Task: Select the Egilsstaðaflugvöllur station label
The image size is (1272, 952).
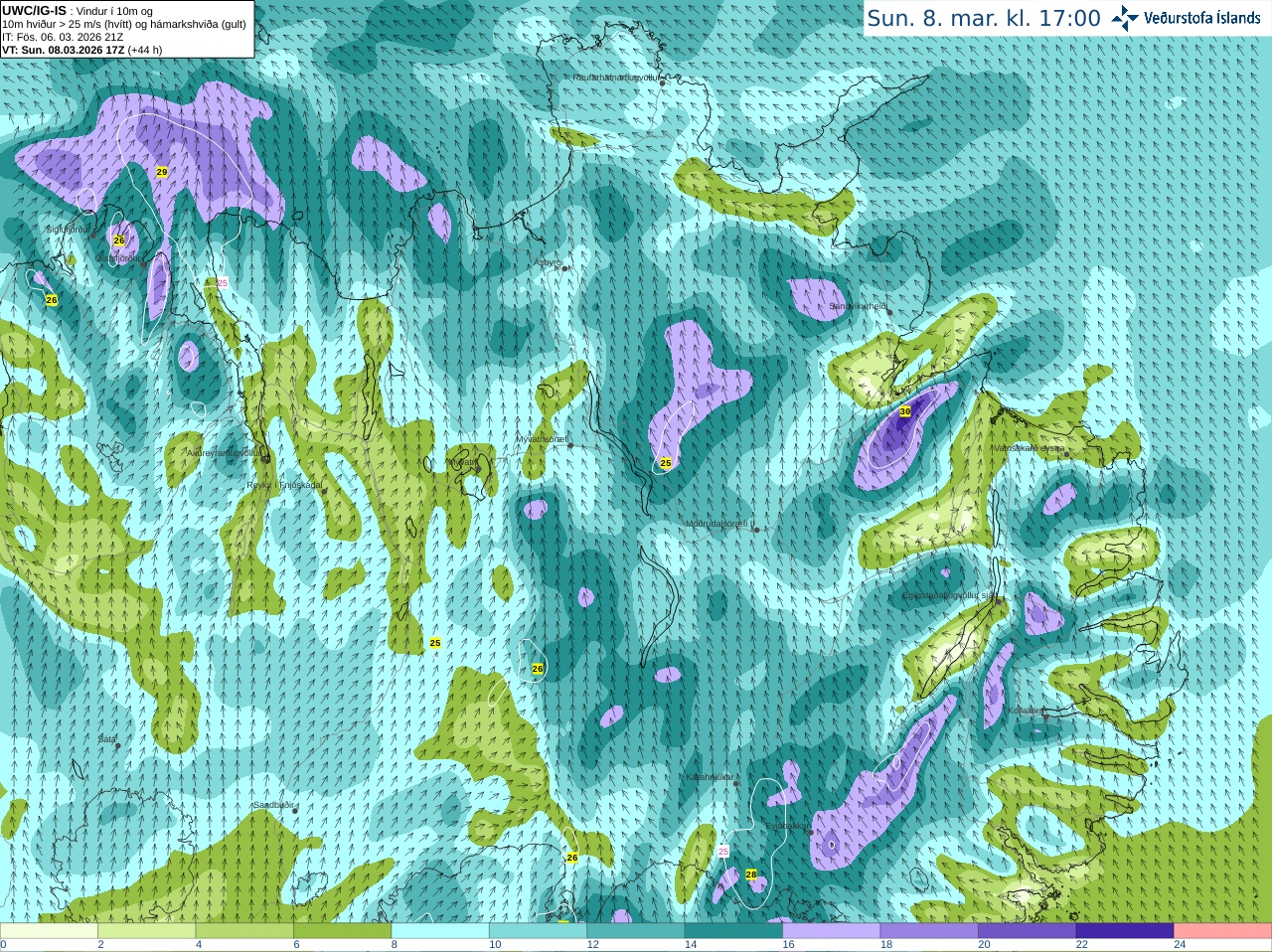Action: click(x=948, y=595)
